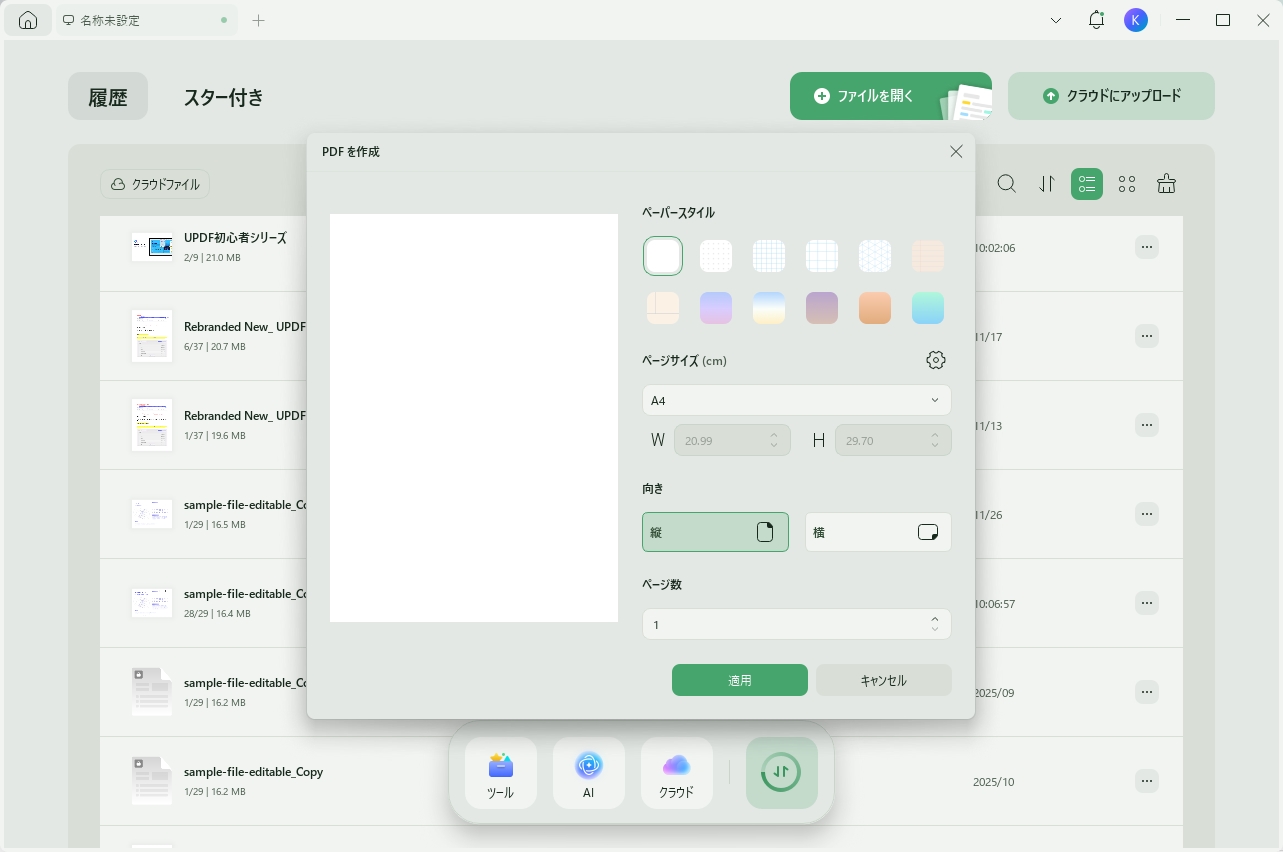Click the width field stepper arrows
The width and height of the screenshot is (1283, 852).
click(x=774, y=440)
